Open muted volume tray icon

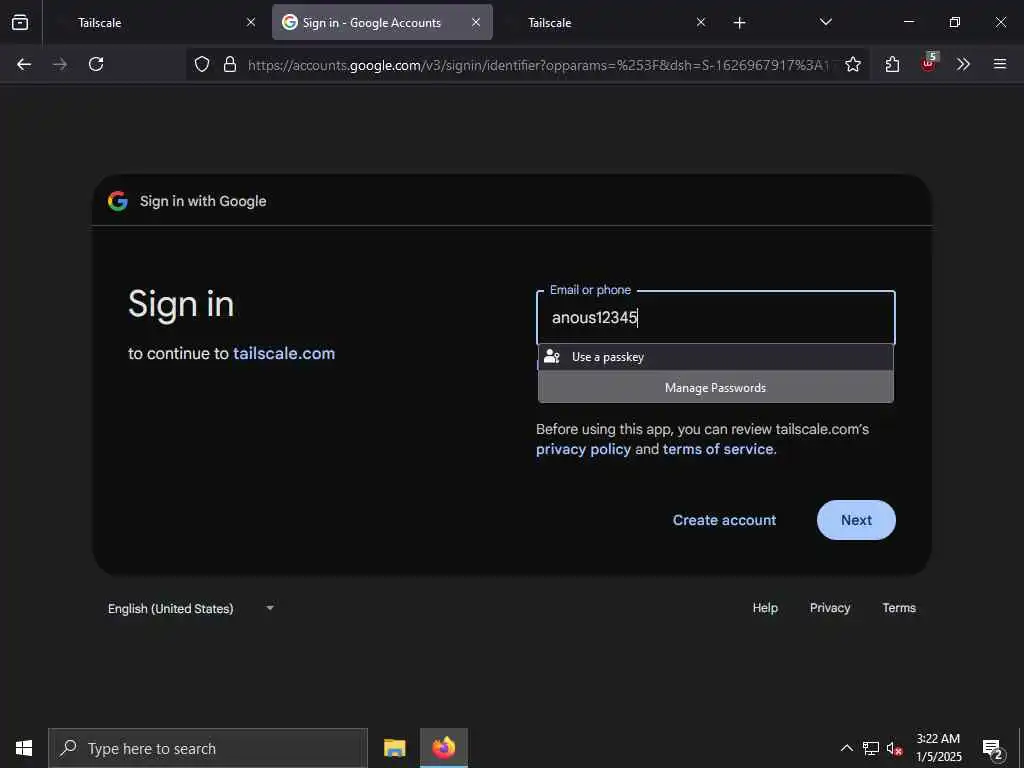tap(895, 749)
